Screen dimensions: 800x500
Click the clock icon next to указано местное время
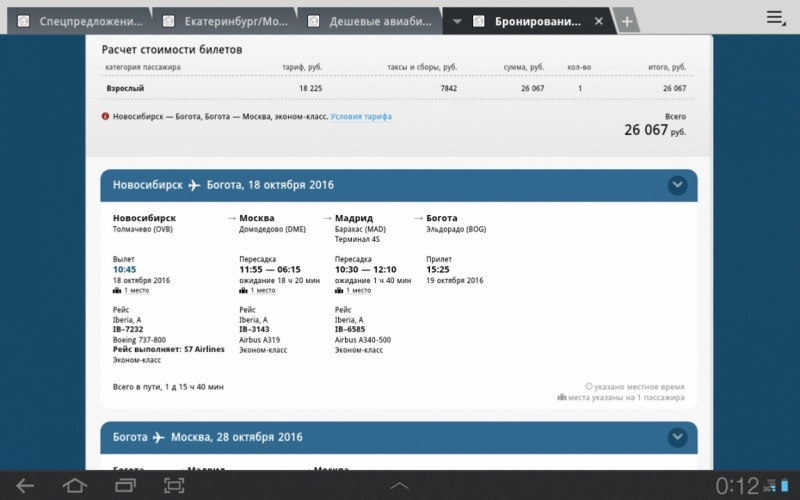589,386
